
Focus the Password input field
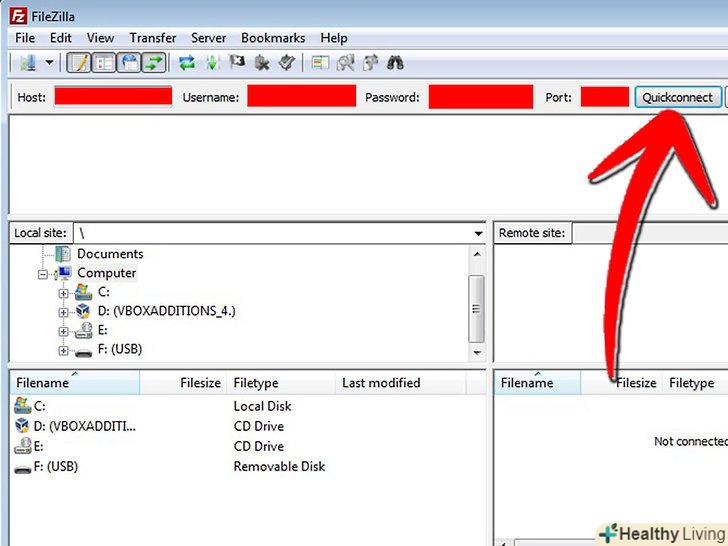tap(481, 97)
